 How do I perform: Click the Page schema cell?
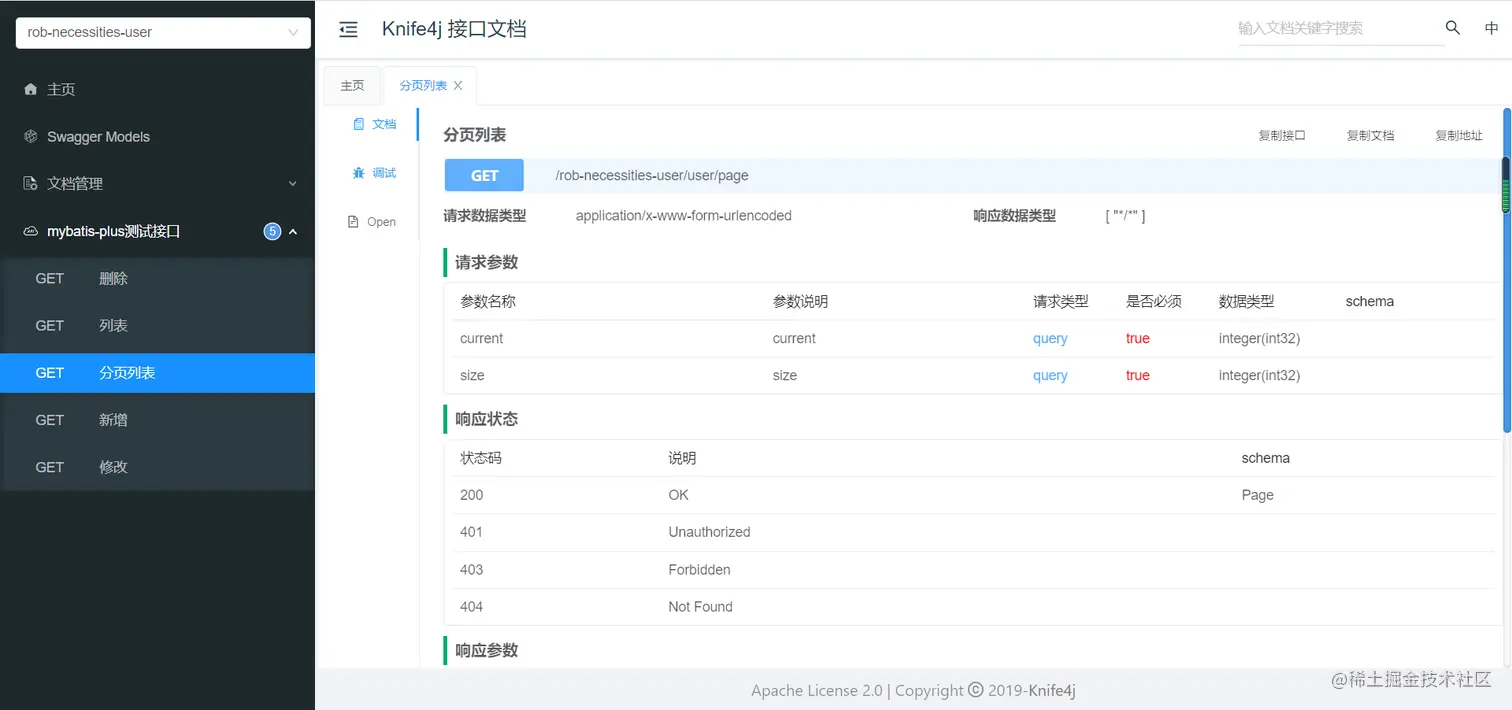[x=1258, y=495]
